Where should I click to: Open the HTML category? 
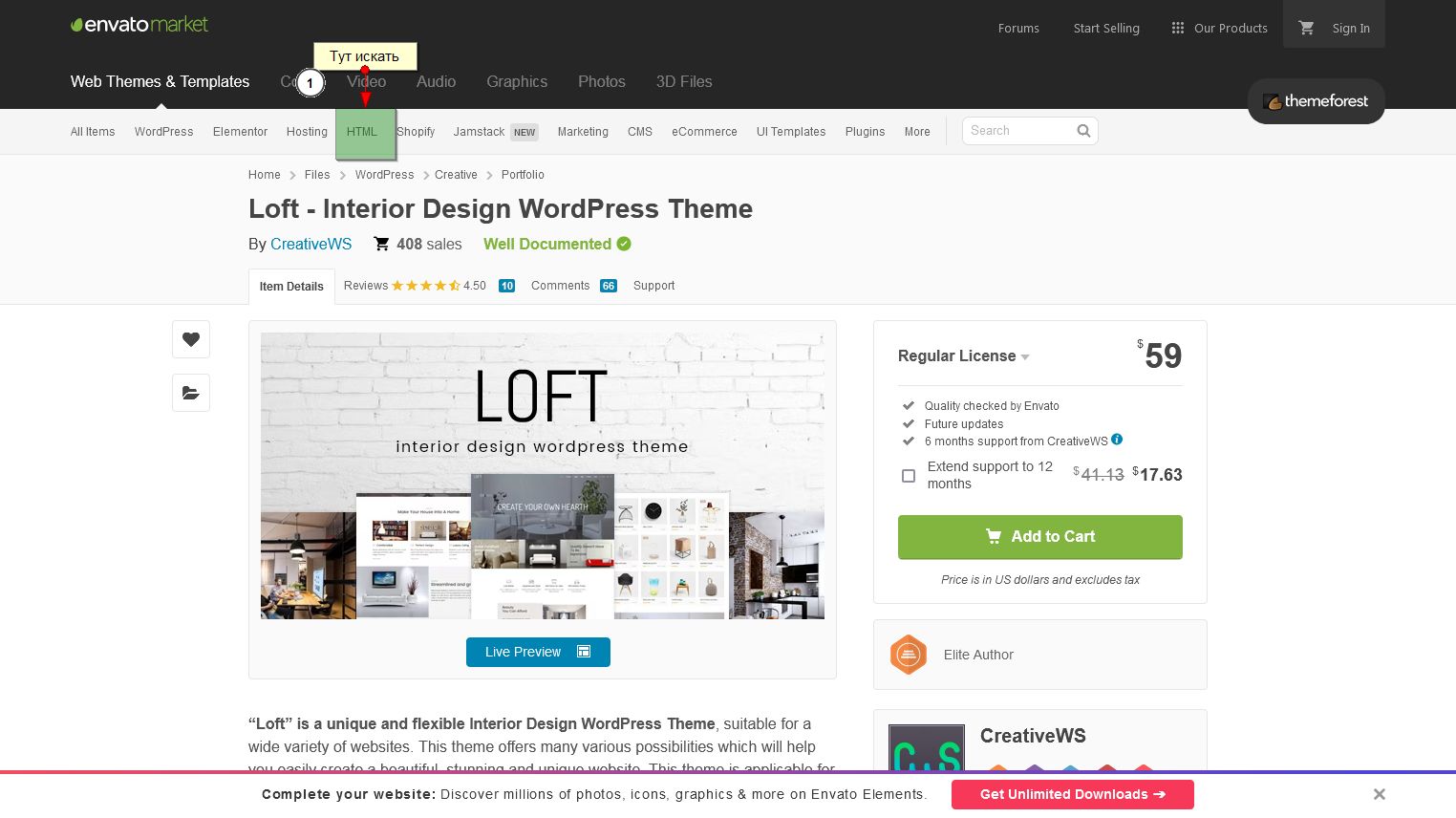[x=362, y=132]
